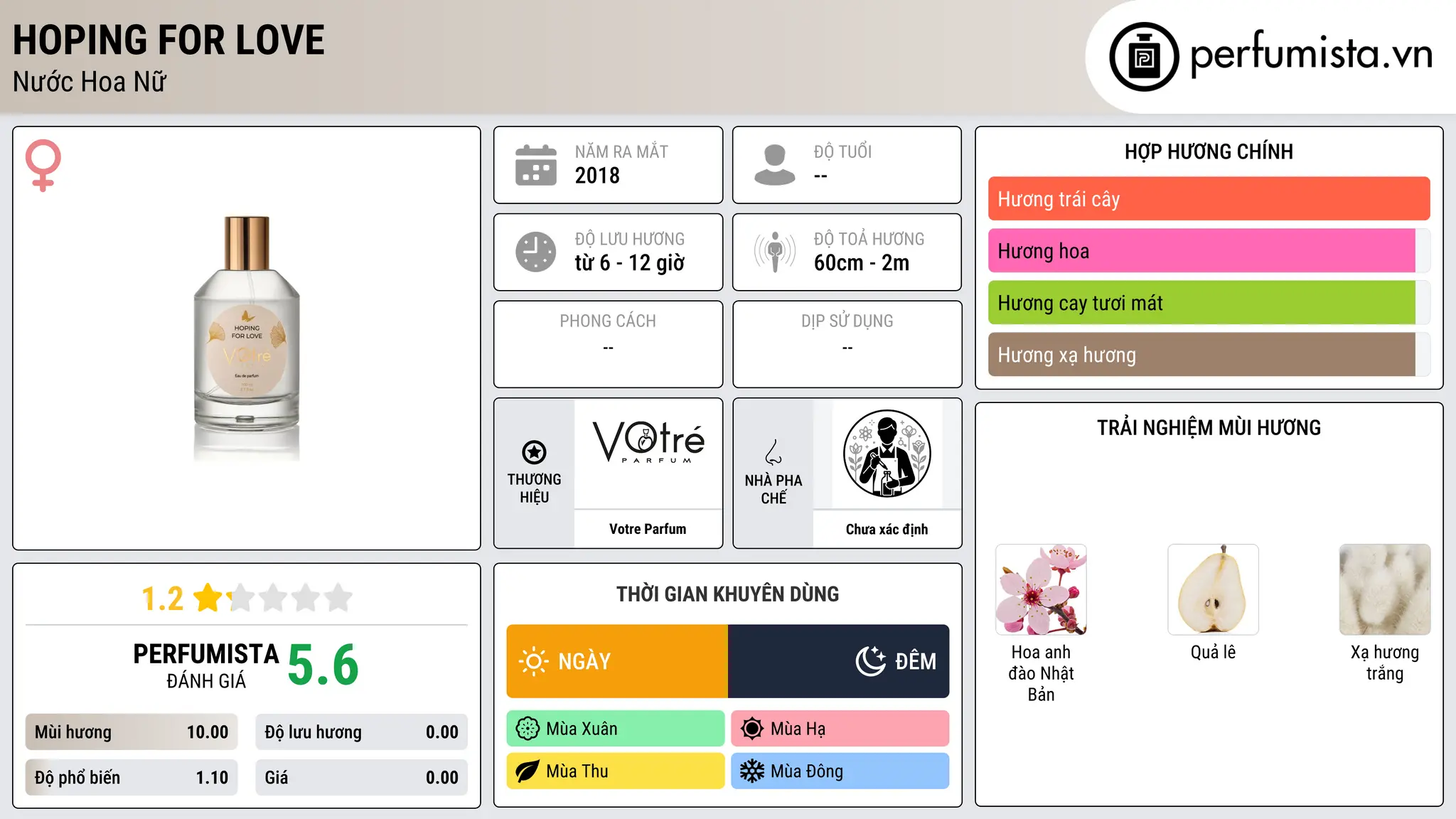Select the Hương trái cây accord bar
Viewport: 1456px width, 819px height.
coord(1209,199)
